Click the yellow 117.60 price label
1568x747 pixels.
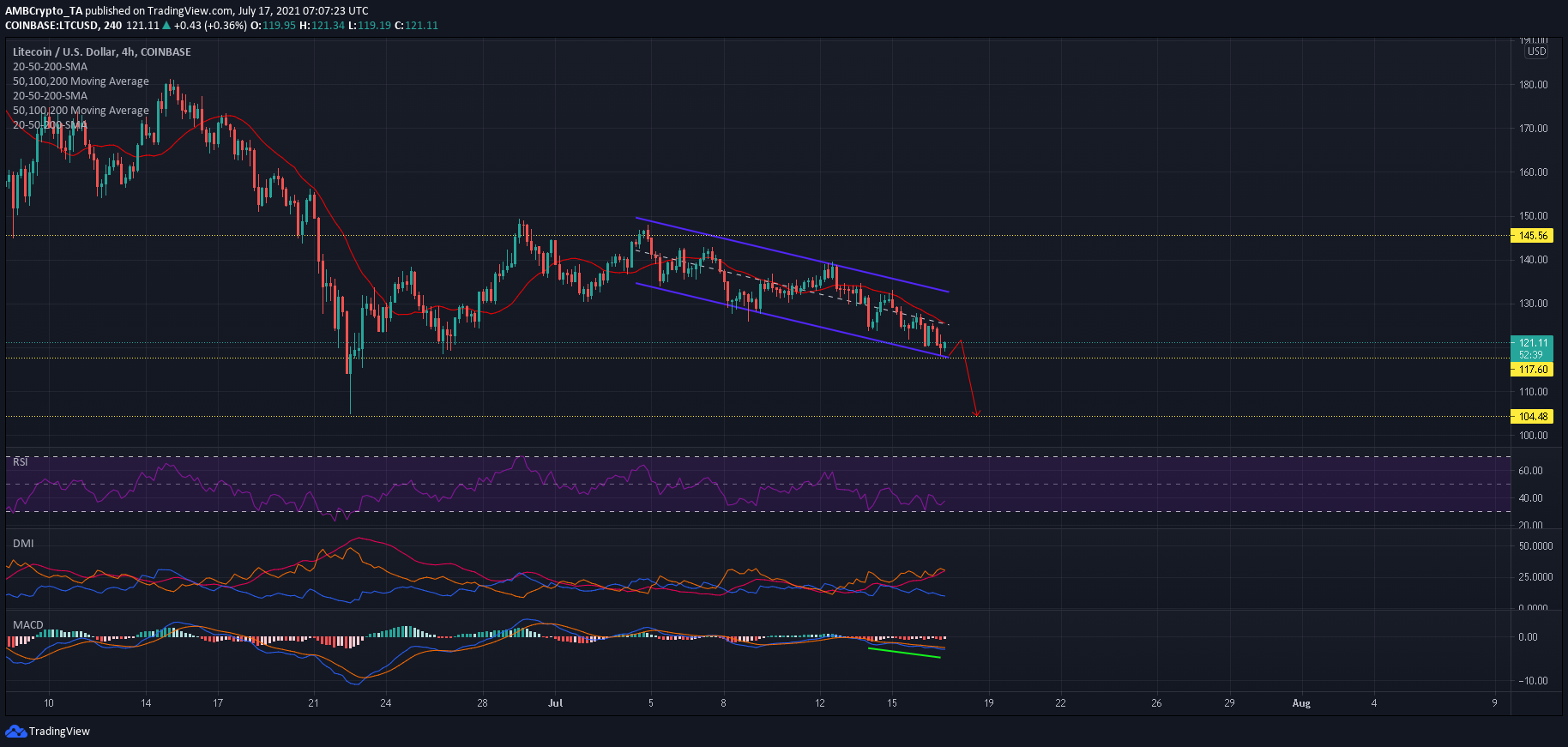[1532, 370]
